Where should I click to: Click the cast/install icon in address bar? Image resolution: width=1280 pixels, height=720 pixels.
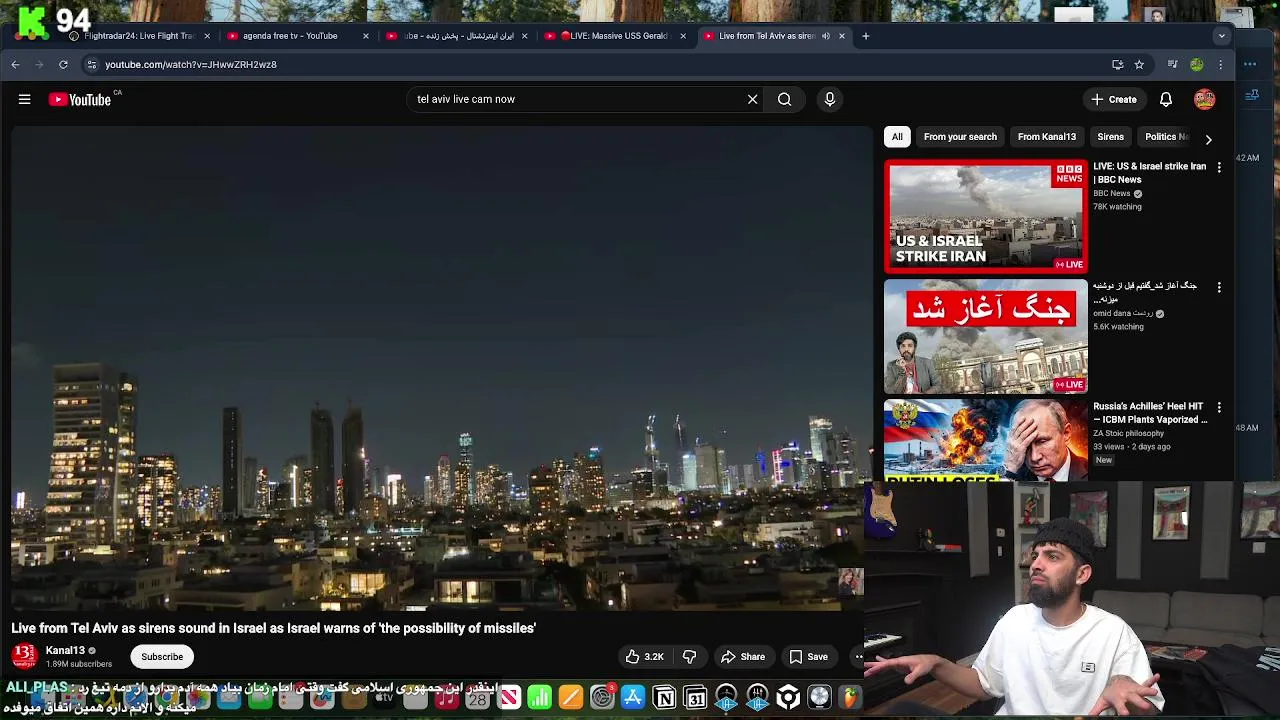[x=1117, y=64]
